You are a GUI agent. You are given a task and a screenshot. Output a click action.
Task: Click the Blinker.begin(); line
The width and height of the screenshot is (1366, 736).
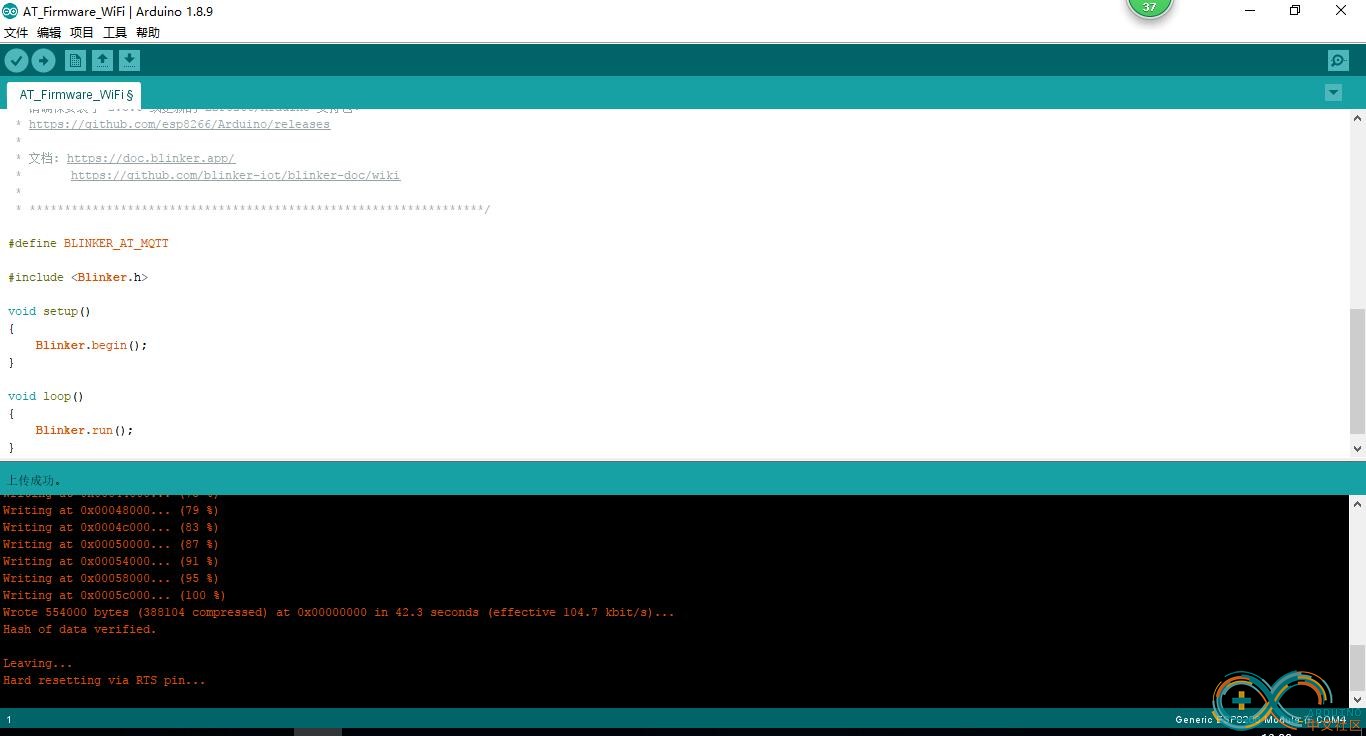pos(91,345)
